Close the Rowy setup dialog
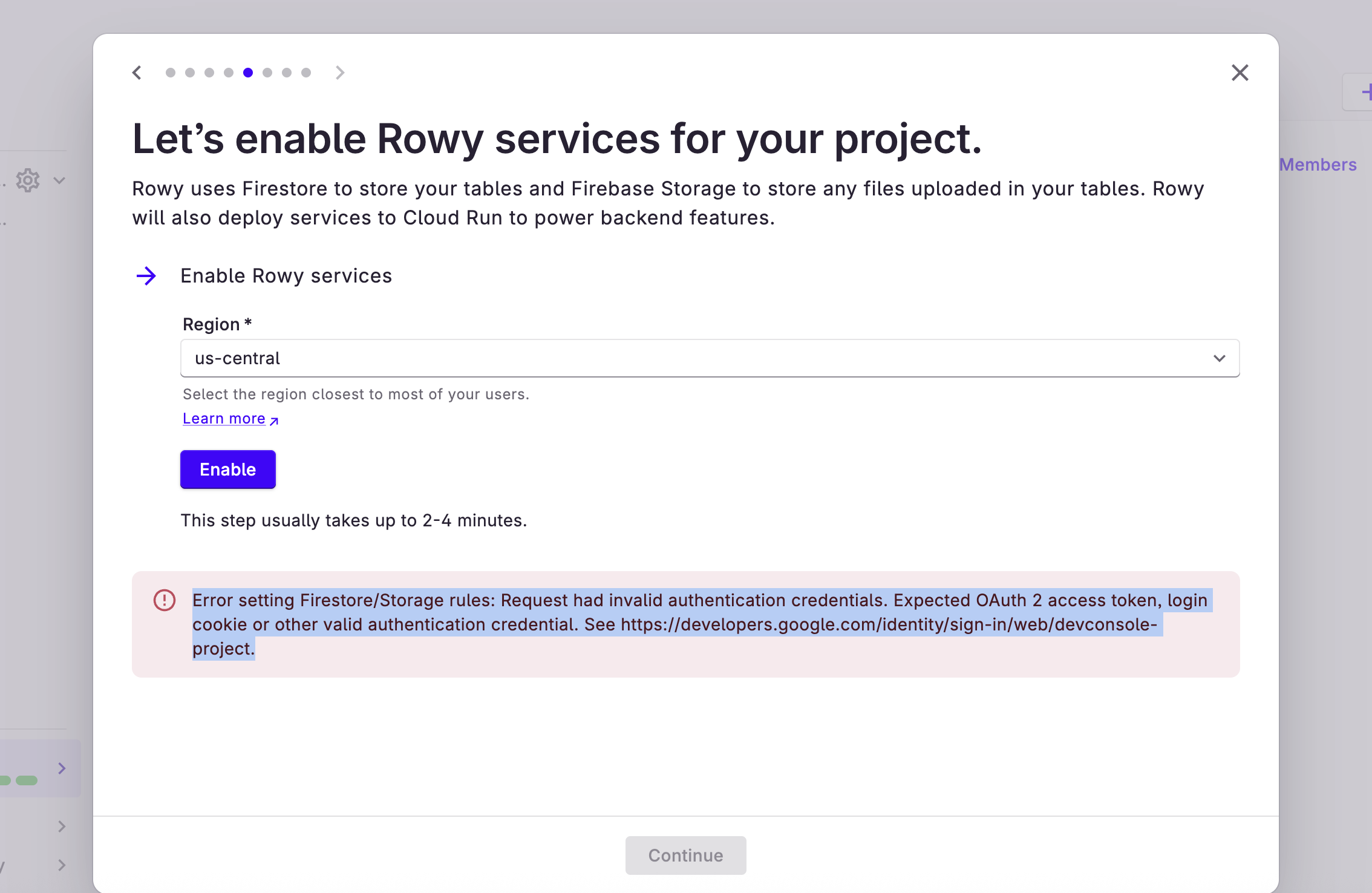The image size is (1372, 893). coord(1240,73)
